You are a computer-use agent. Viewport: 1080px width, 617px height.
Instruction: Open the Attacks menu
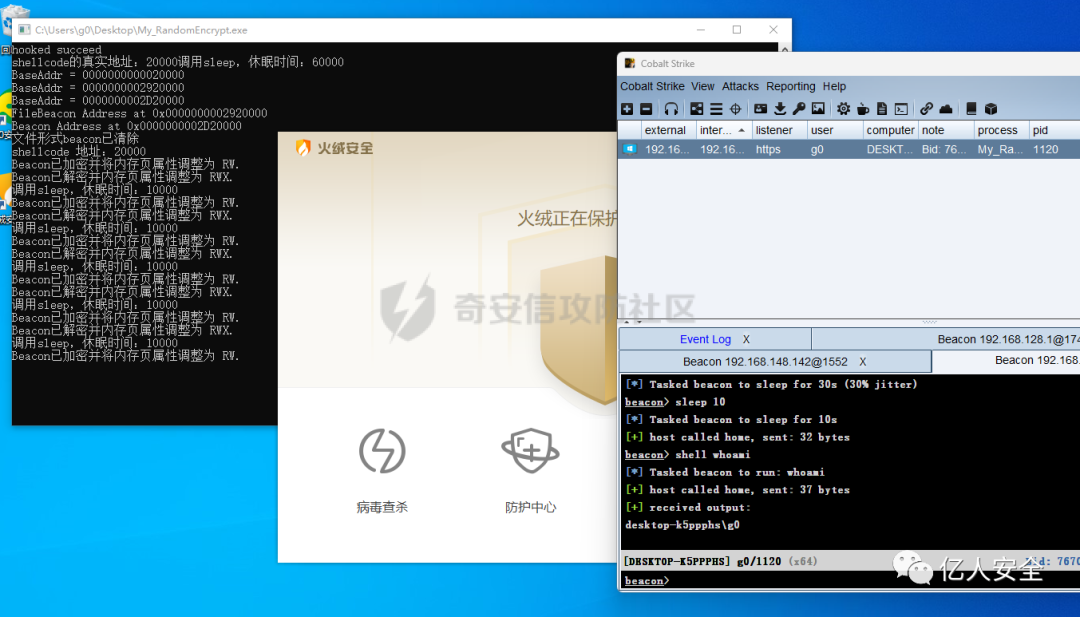pyautogui.click(x=740, y=86)
